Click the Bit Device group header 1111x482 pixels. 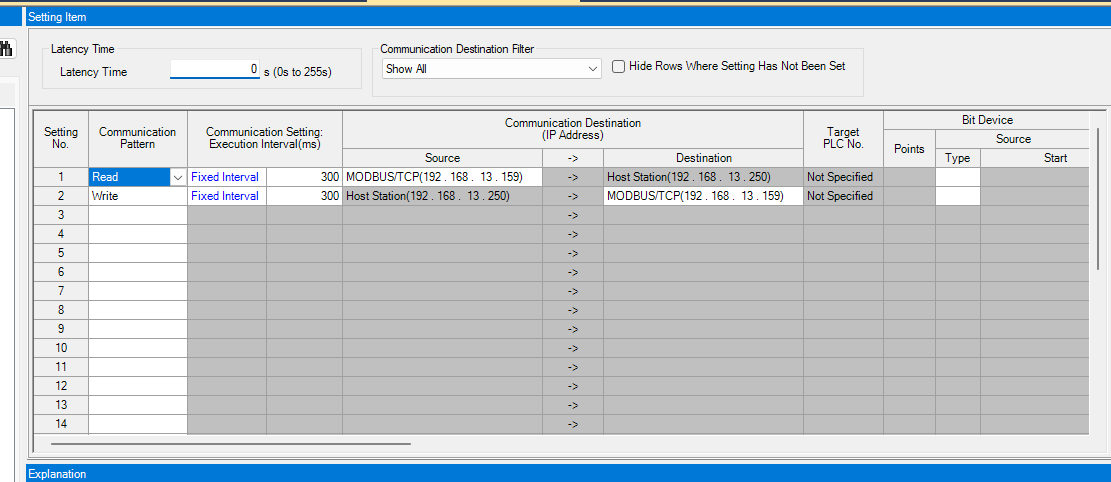[x=986, y=120]
